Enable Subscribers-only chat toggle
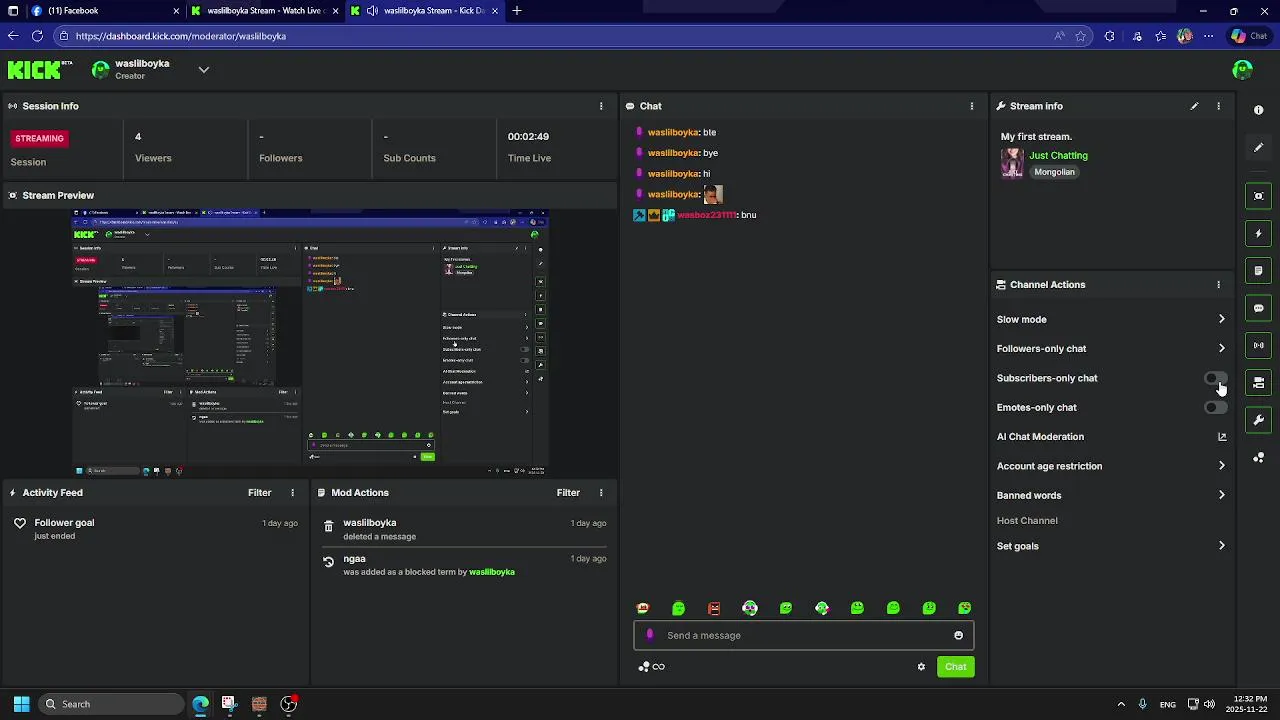 tap(1215, 378)
